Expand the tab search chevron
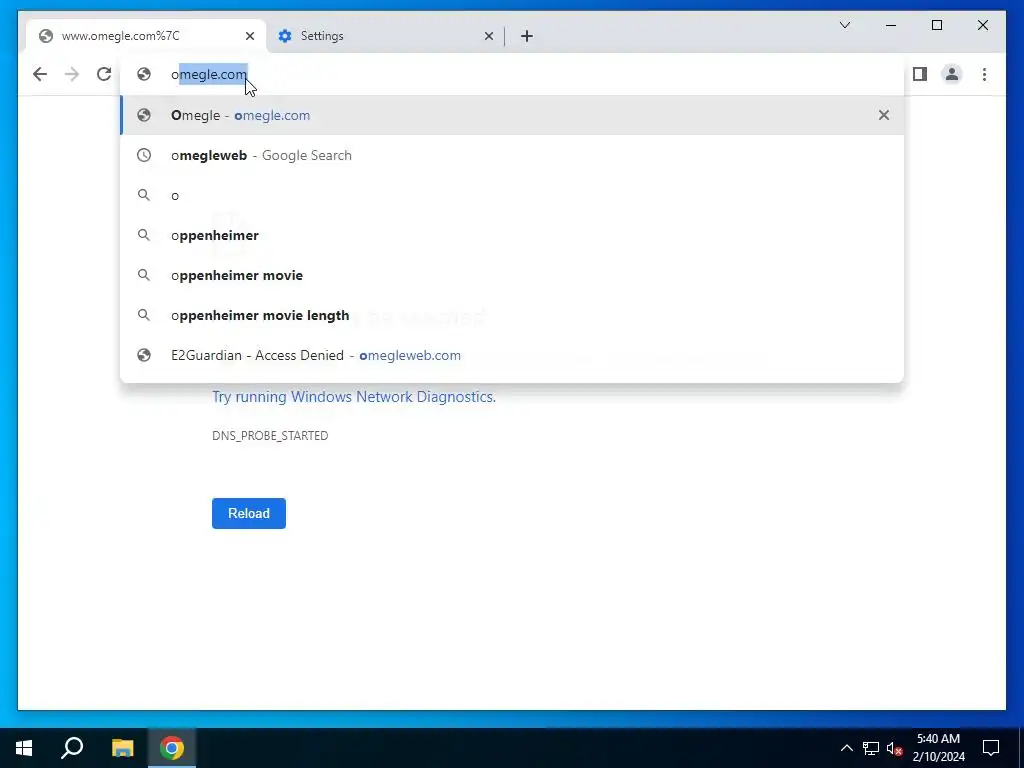1024x768 pixels. (x=844, y=25)
